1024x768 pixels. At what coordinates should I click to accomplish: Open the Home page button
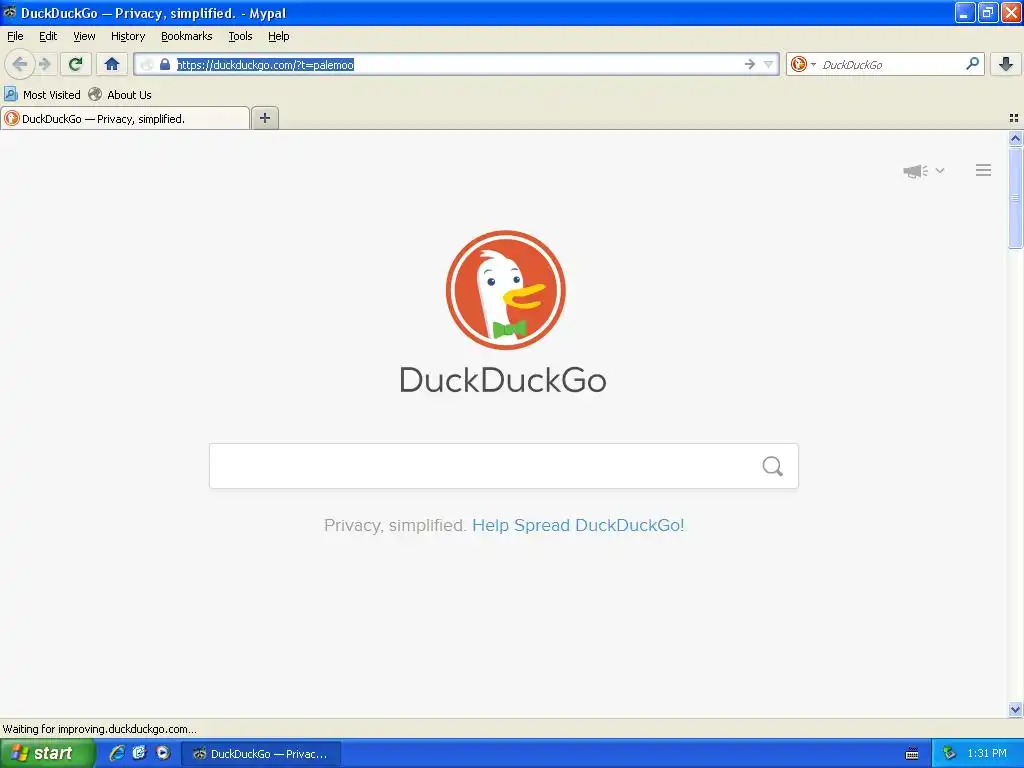(112, 64)
